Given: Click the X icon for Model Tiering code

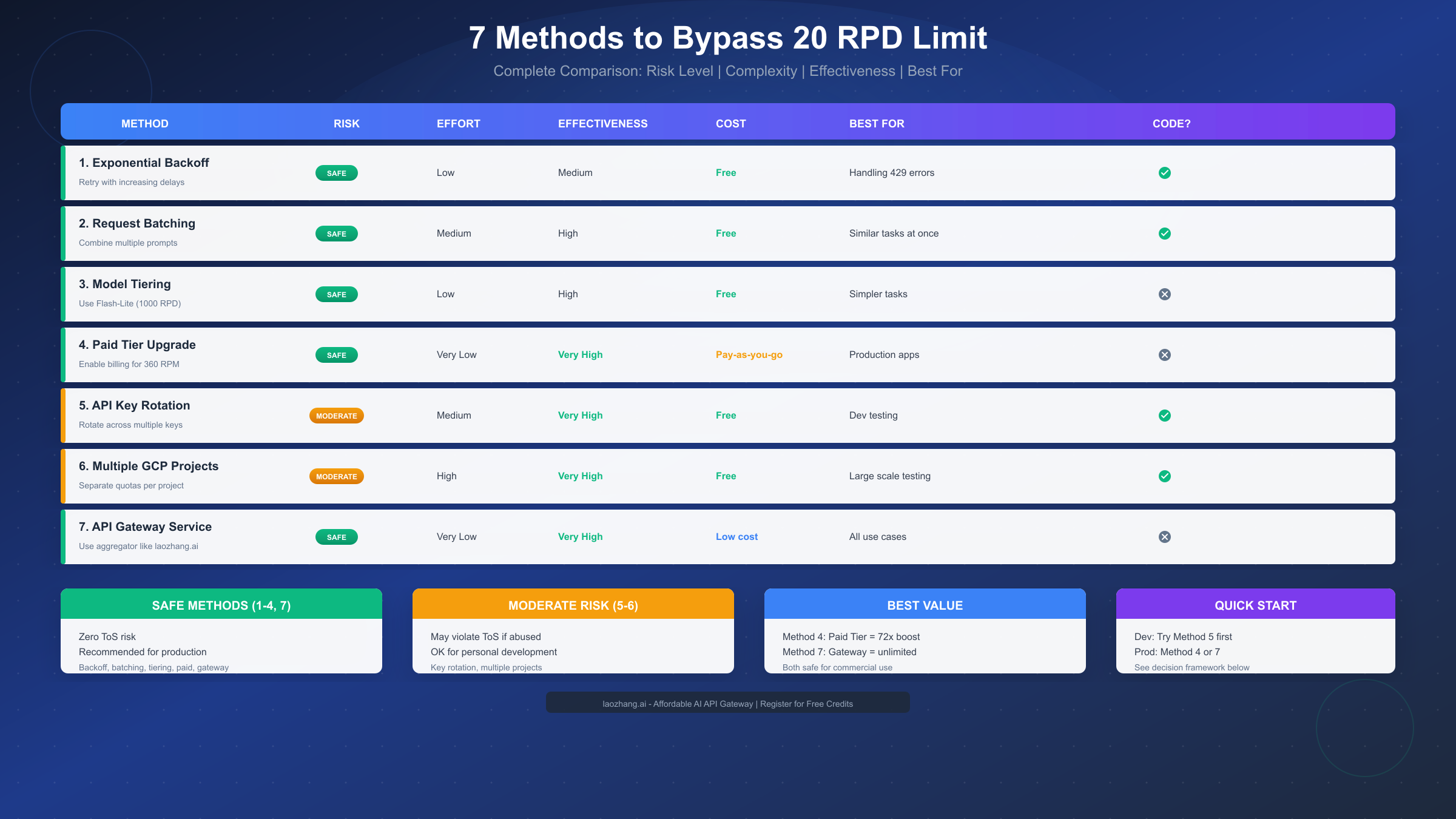Looking at the screenshot, I should pos(1165,294).
